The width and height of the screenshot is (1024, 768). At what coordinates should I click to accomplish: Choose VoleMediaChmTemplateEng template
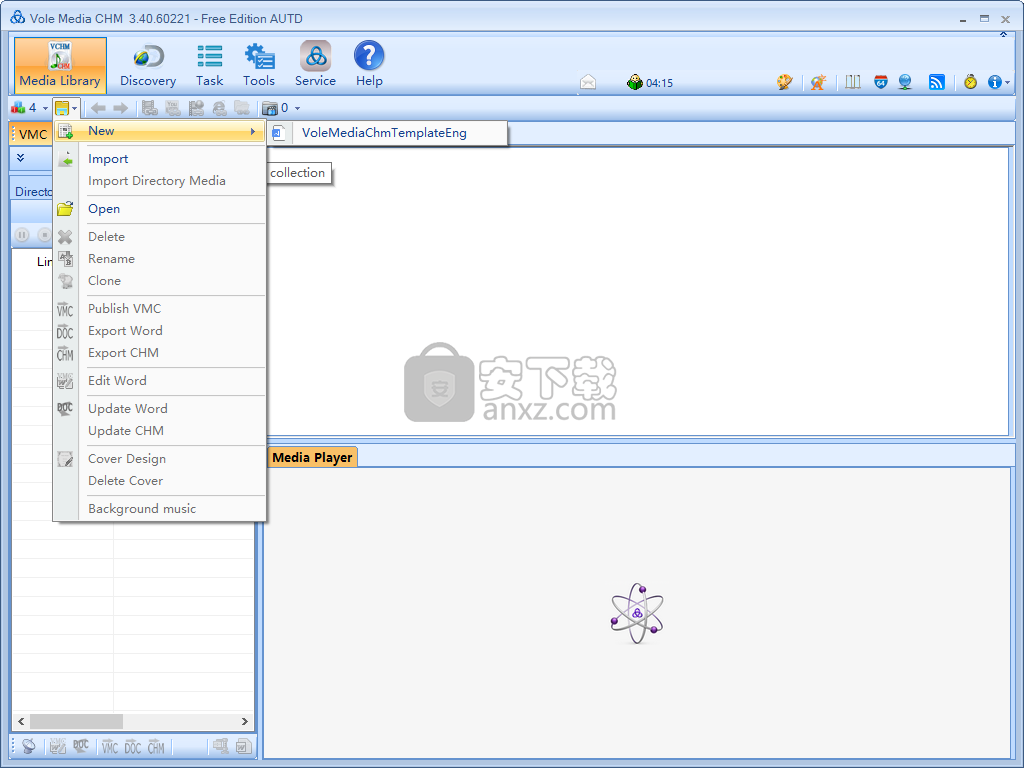(x=388, y=133)
